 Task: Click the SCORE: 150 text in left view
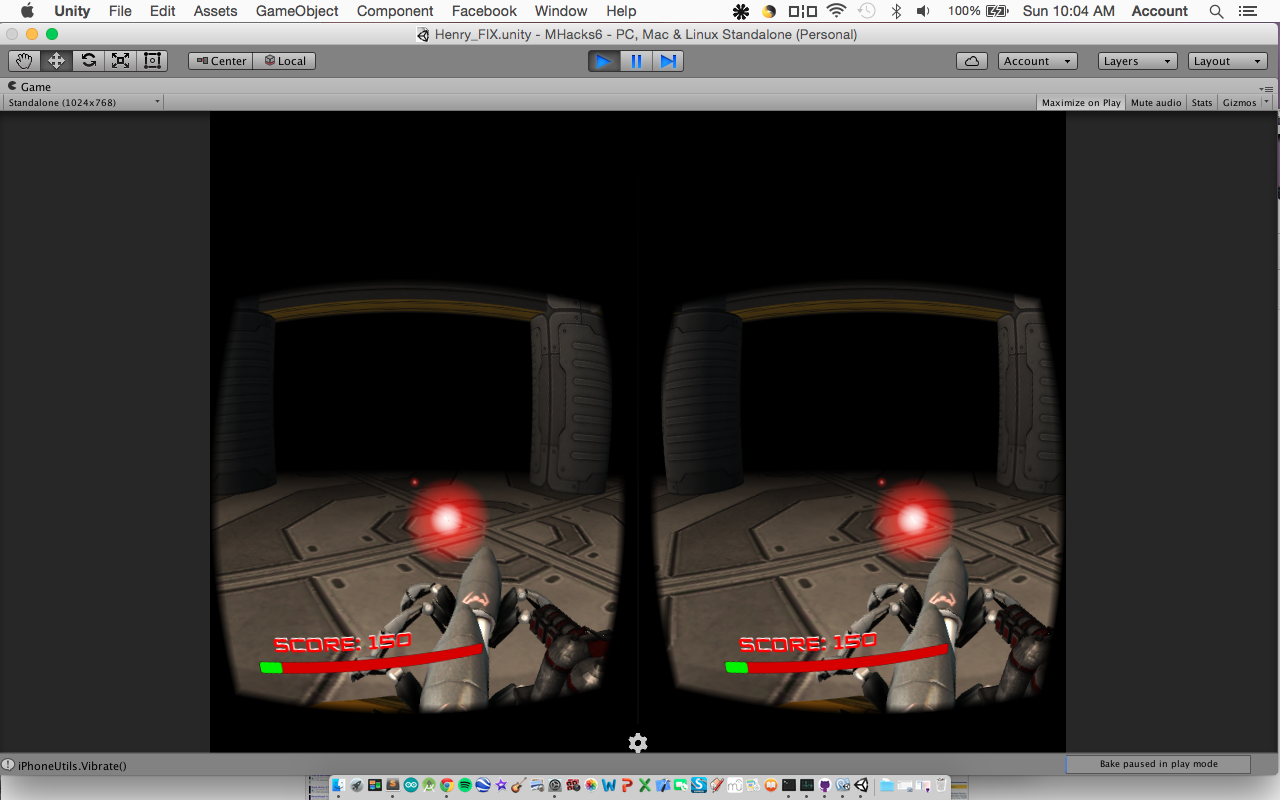point(343,643)
